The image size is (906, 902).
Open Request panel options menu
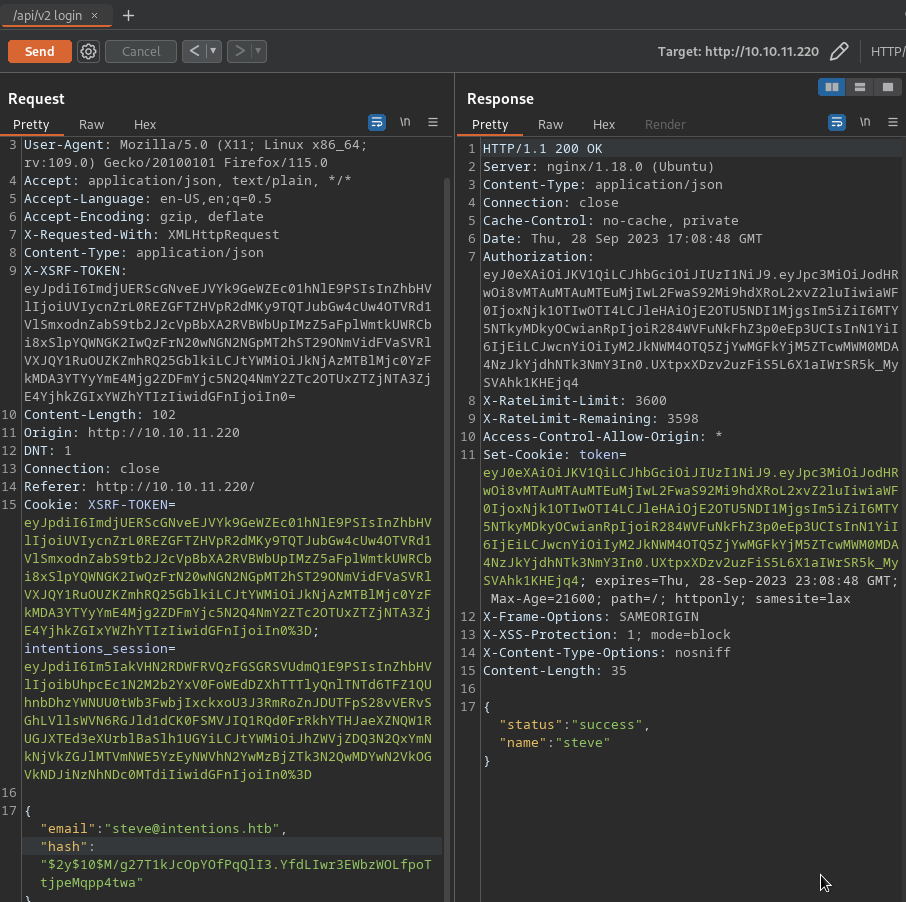click(433, 122)
